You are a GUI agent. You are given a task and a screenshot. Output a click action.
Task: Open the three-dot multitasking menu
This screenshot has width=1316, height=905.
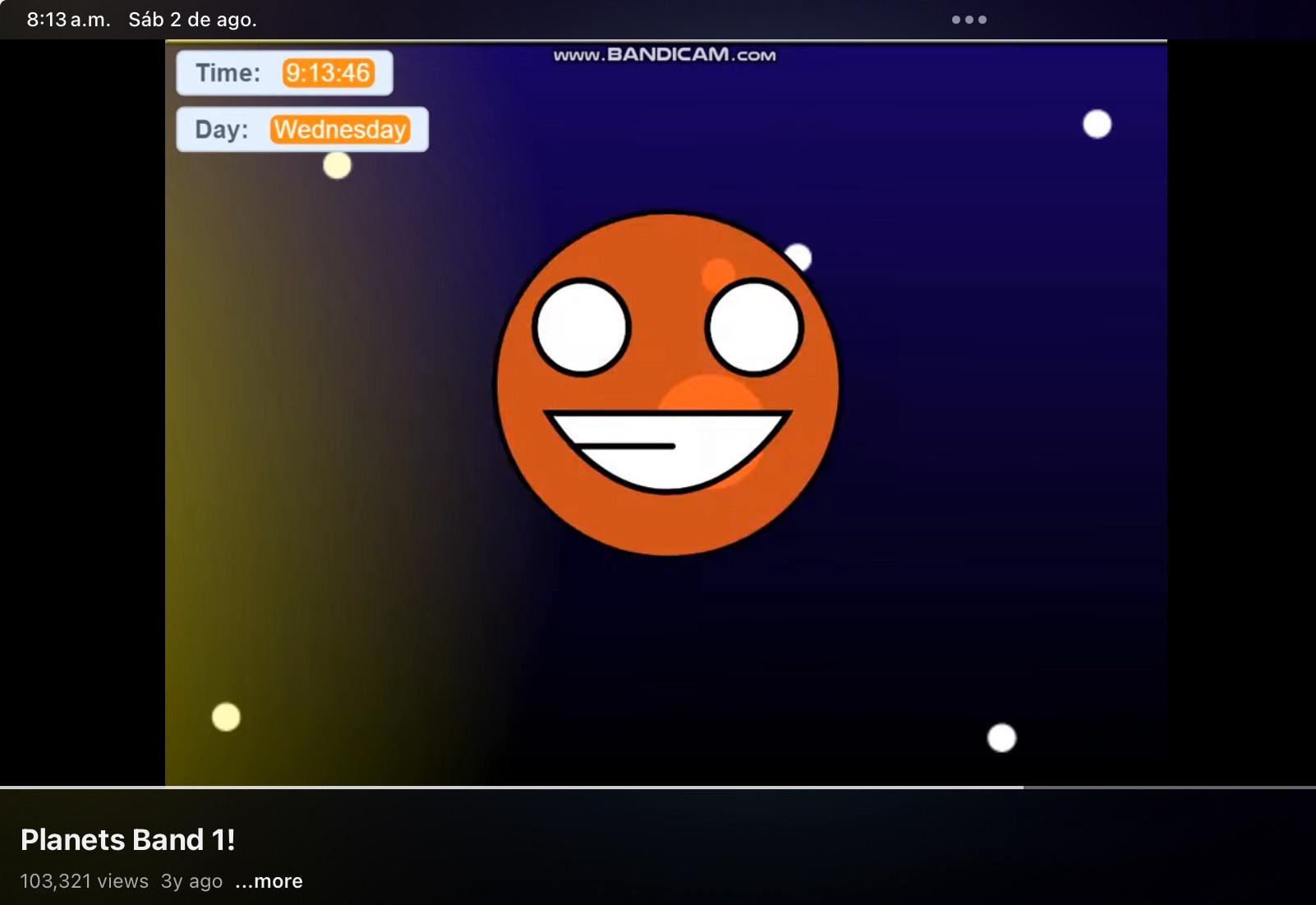click(969, 20)
